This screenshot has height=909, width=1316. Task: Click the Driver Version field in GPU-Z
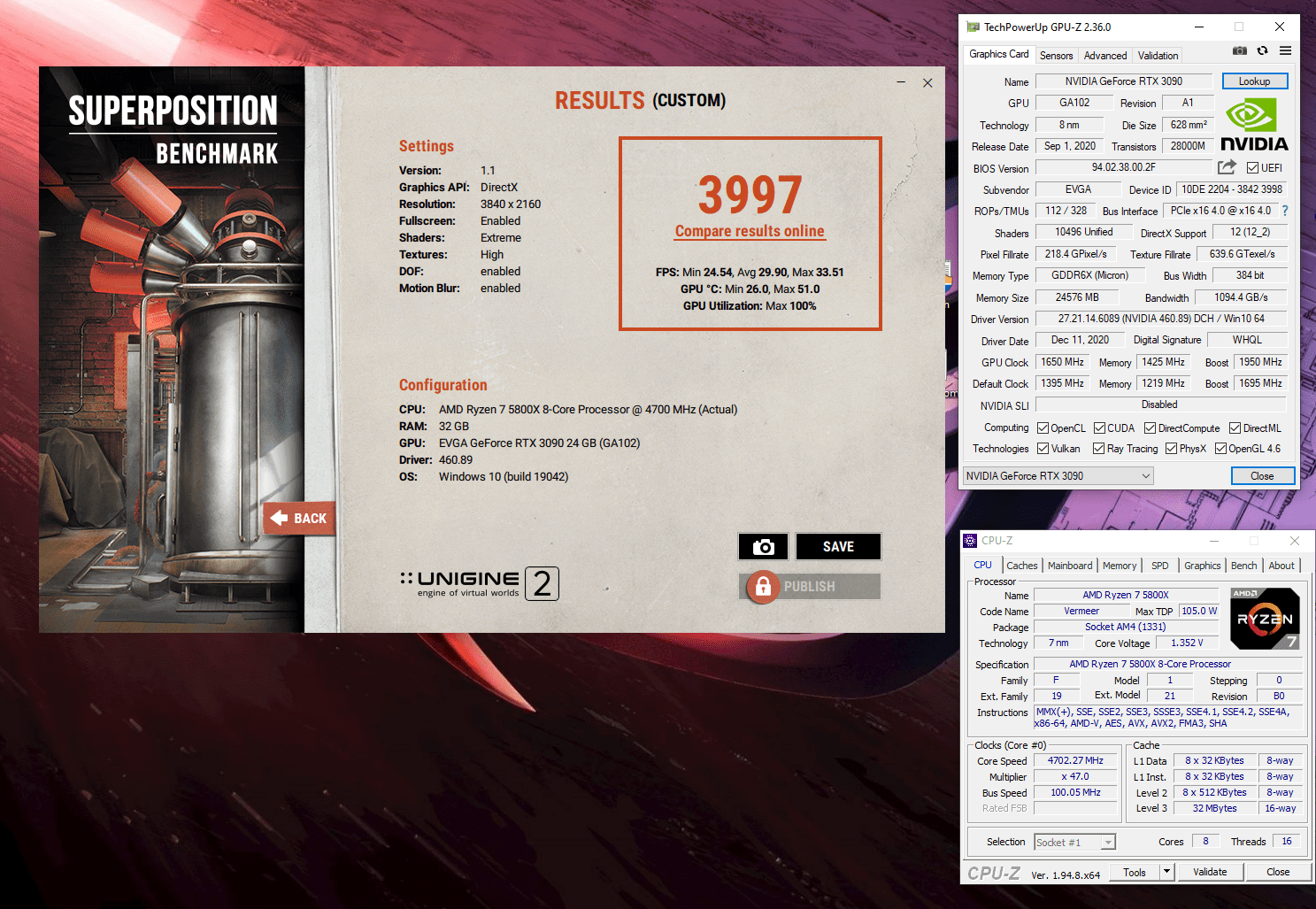1161,319
